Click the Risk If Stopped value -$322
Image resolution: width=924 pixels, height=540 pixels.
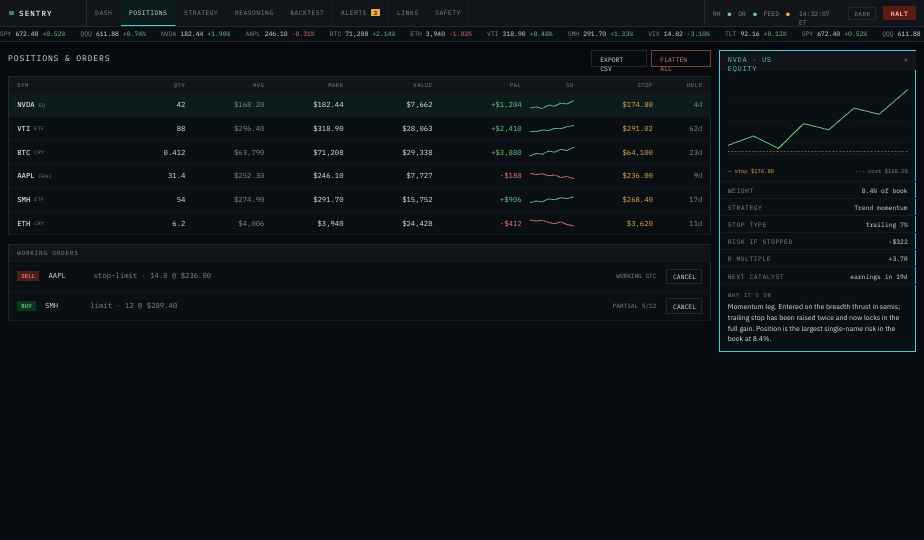tap(898, 242)
